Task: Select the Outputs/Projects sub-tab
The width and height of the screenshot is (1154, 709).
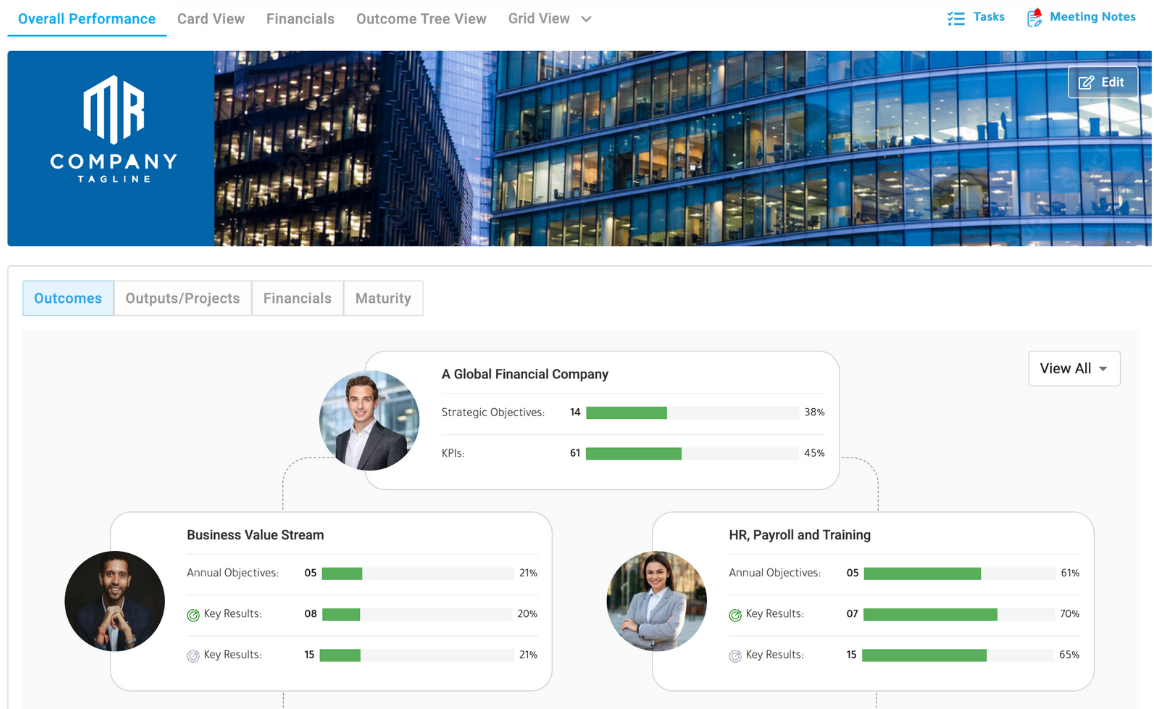Action: (183, 298)
